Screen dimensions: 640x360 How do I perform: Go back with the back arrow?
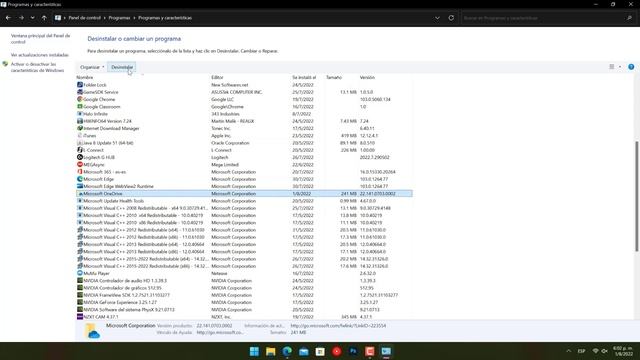point(8,18)
